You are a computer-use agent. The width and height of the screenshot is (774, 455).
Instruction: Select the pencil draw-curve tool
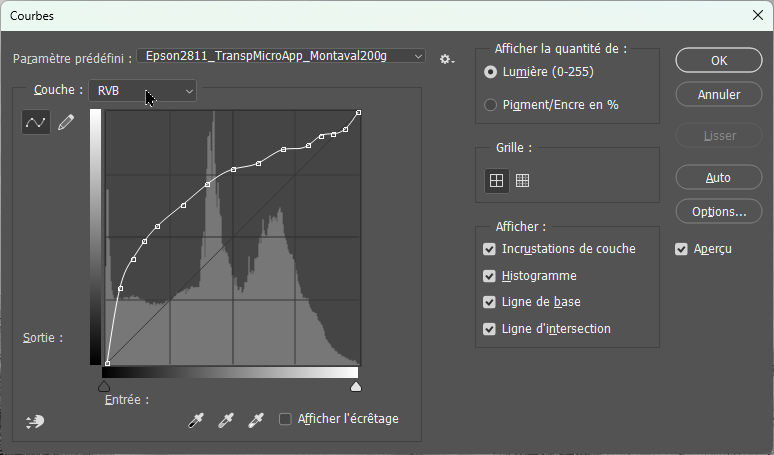pos(66,122)
